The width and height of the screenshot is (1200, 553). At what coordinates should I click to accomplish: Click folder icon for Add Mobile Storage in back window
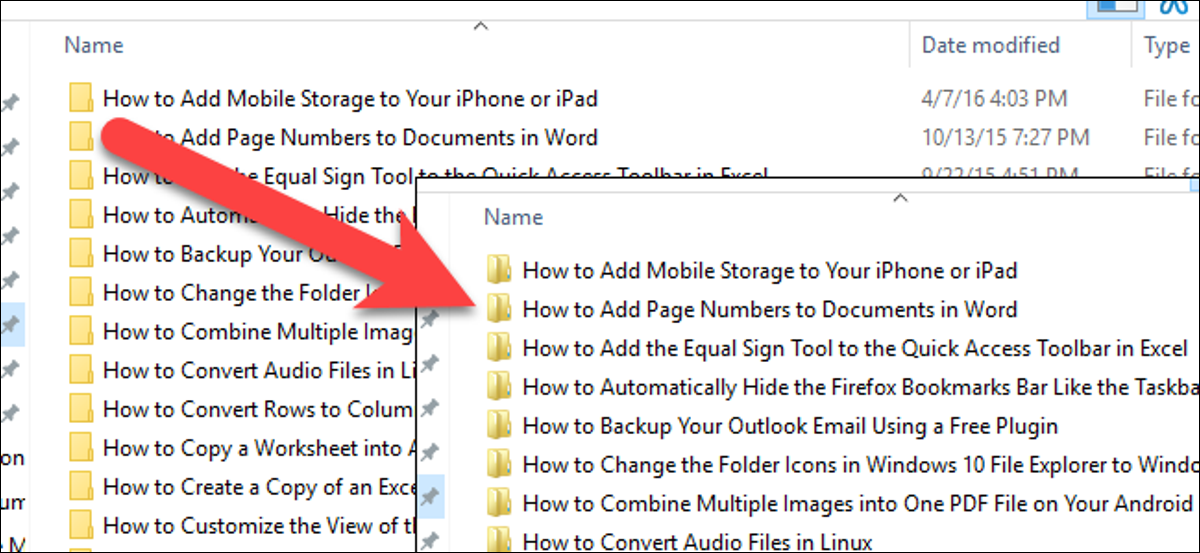coord(82,98)
